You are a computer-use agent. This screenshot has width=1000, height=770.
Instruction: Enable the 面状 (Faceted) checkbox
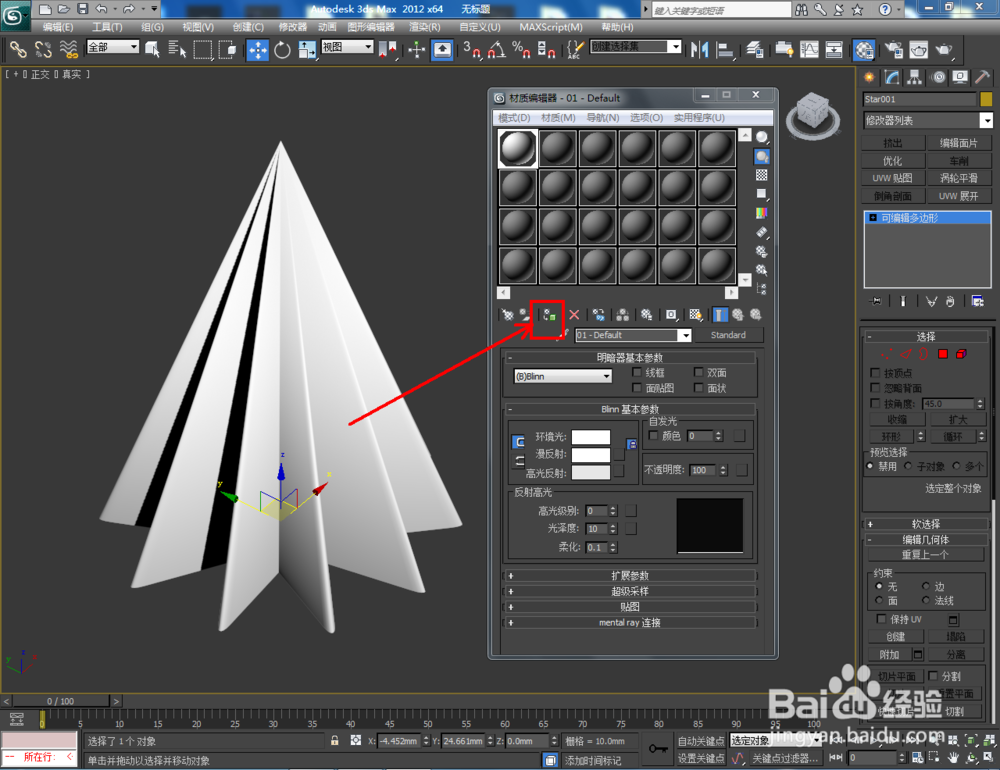(x=698, y=388)
